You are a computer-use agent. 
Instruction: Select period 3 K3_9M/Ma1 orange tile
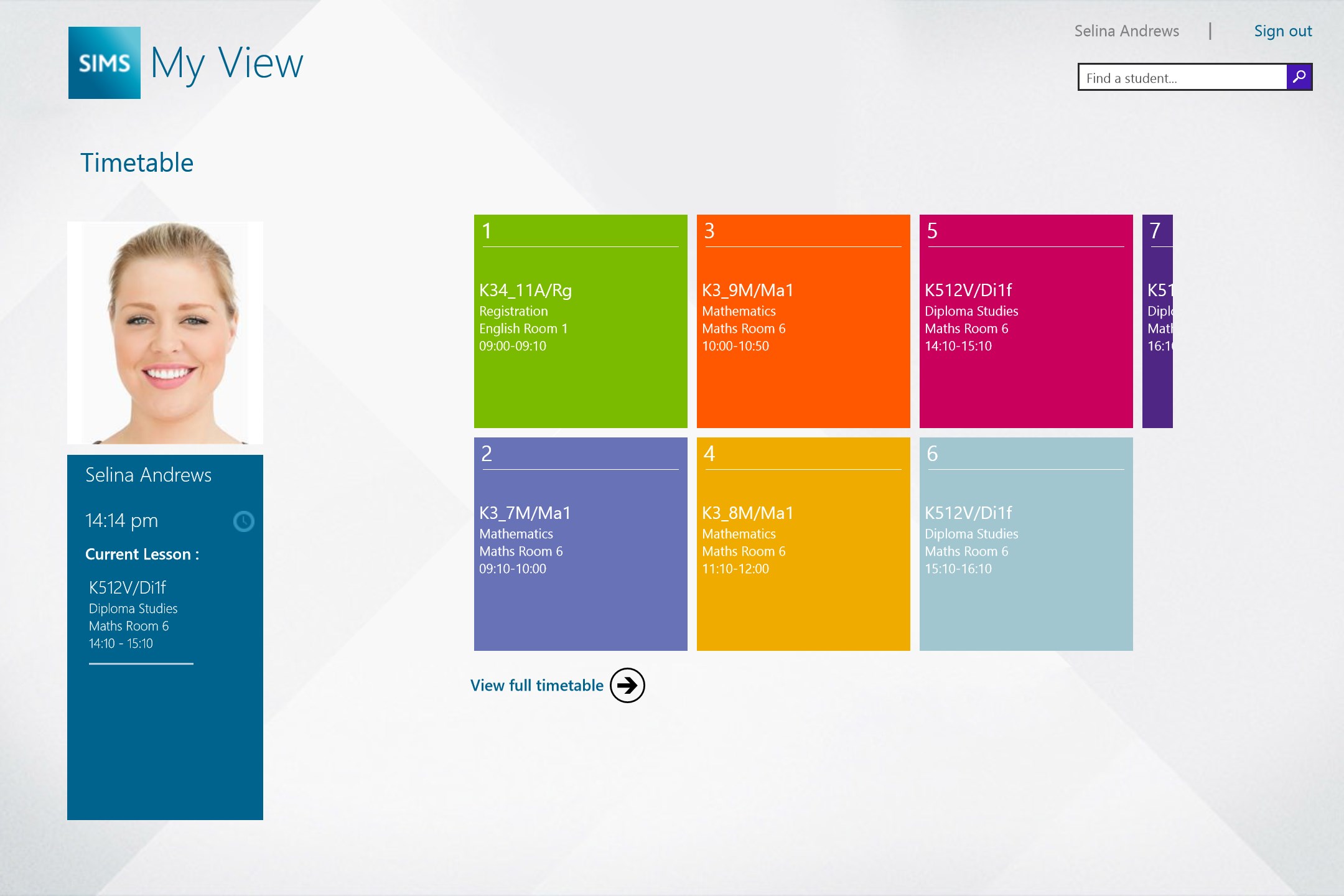(x=803, y=321)
